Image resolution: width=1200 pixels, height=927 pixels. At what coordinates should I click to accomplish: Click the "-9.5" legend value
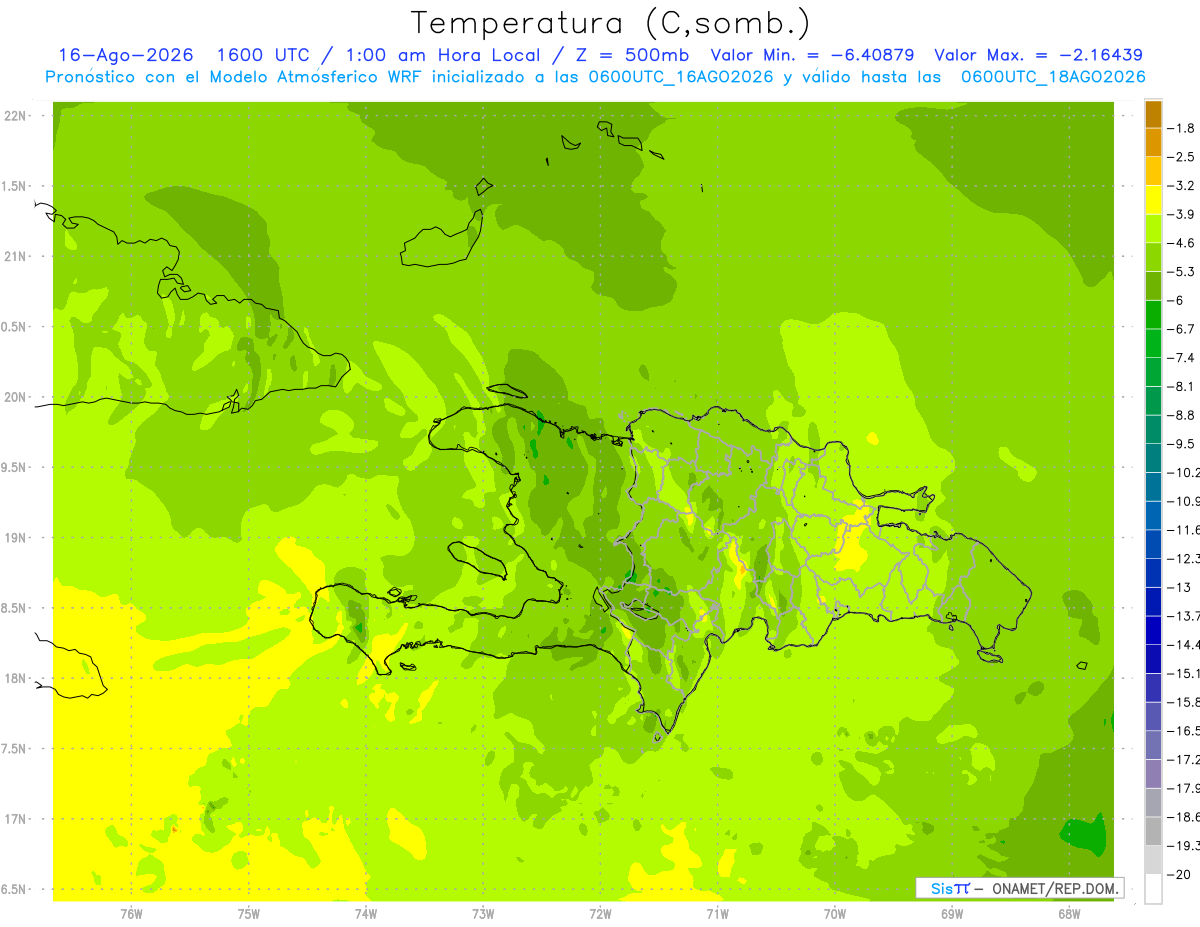1183,443
